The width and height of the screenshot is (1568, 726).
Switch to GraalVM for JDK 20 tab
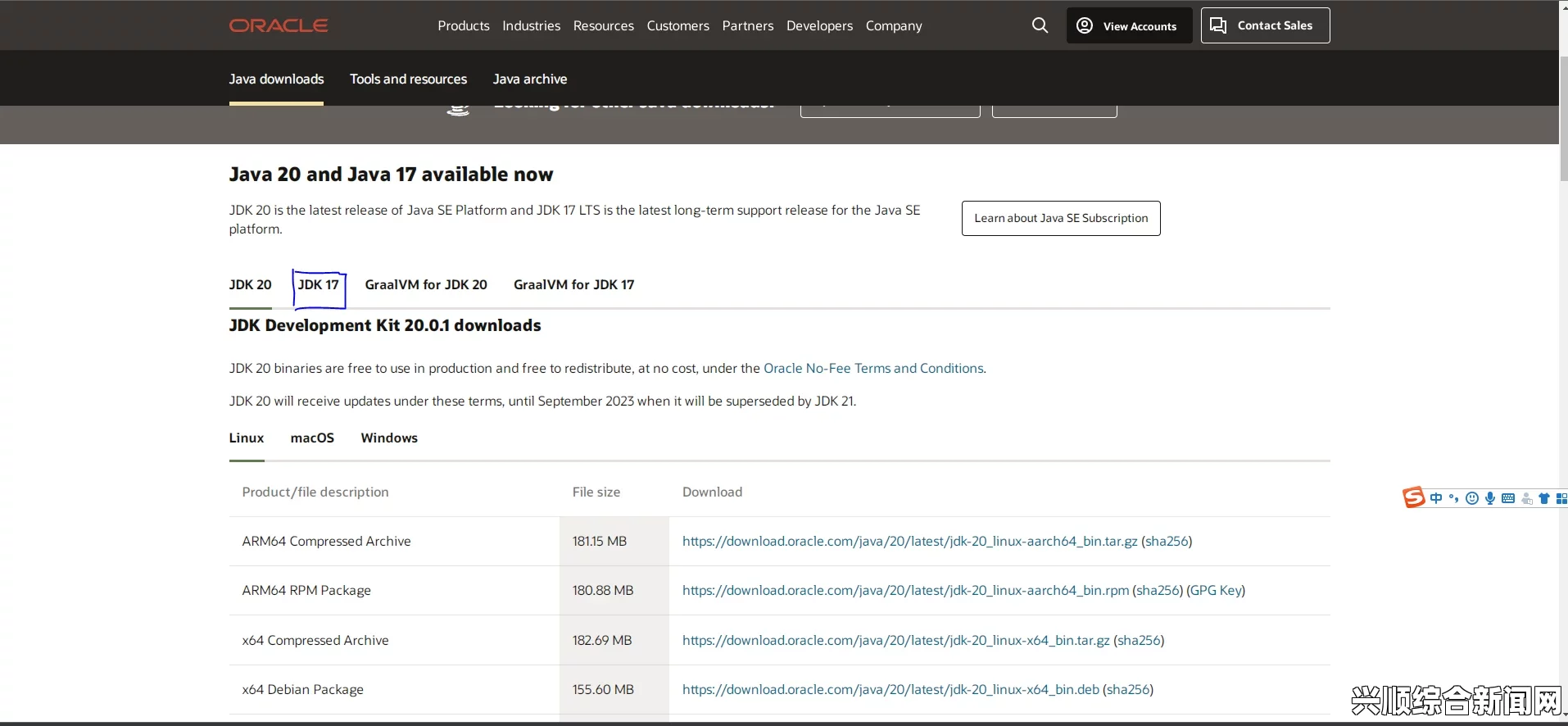[426, 284]
